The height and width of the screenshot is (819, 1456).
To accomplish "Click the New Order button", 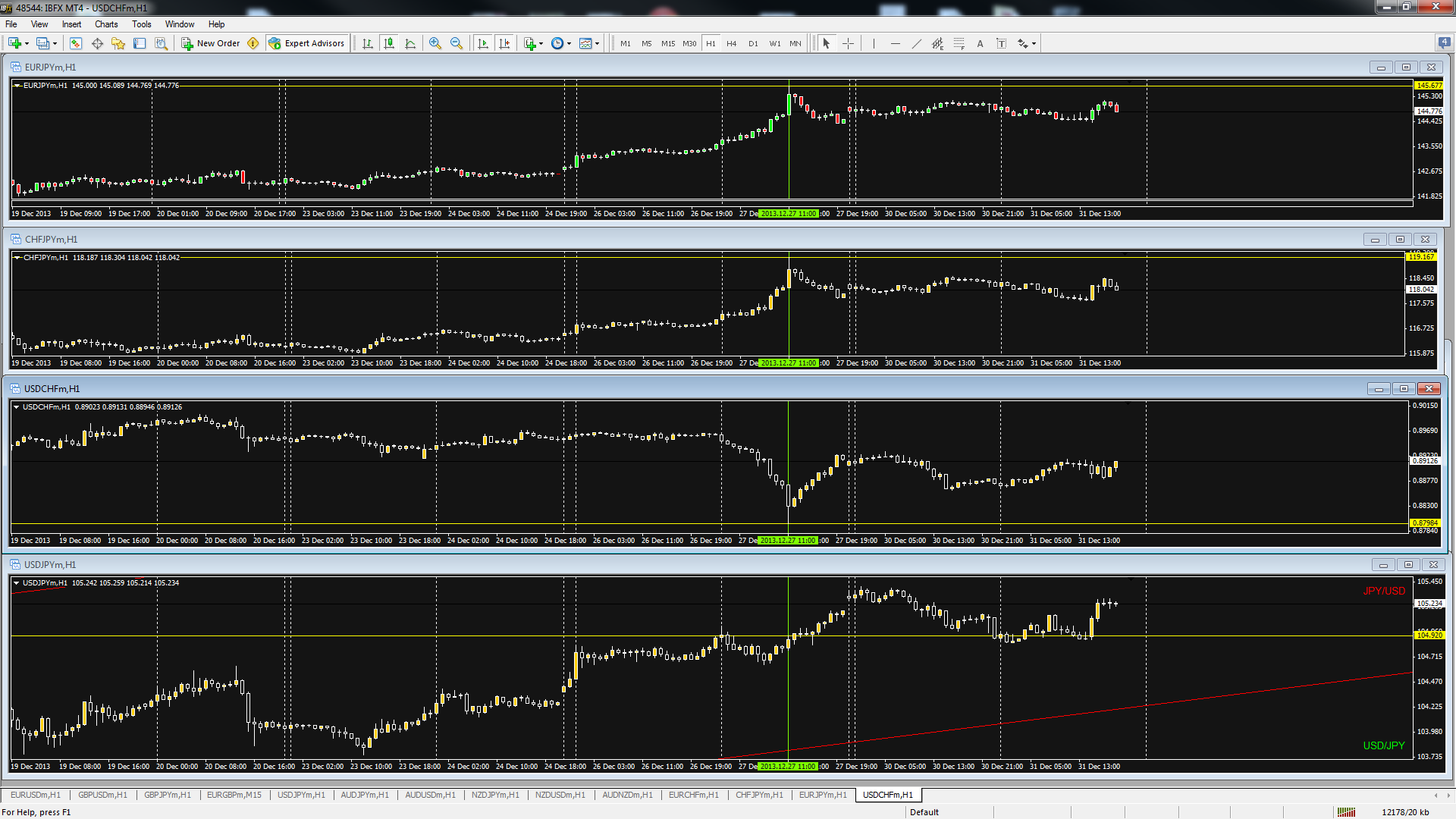I will tap(211, 43).
